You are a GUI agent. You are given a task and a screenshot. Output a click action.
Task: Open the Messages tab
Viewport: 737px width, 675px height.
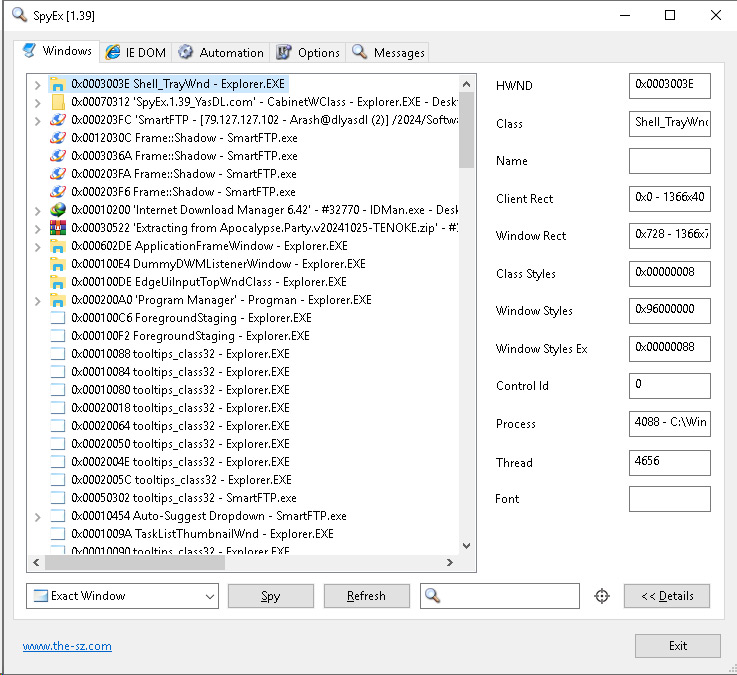(388, 52)
